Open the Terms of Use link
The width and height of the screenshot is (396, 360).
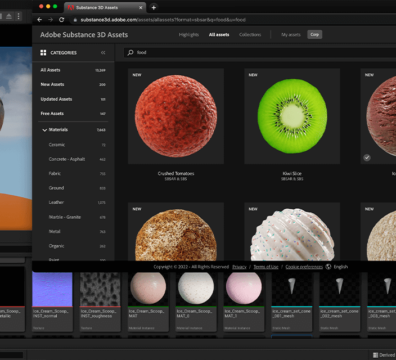click(x=266, y=267)
